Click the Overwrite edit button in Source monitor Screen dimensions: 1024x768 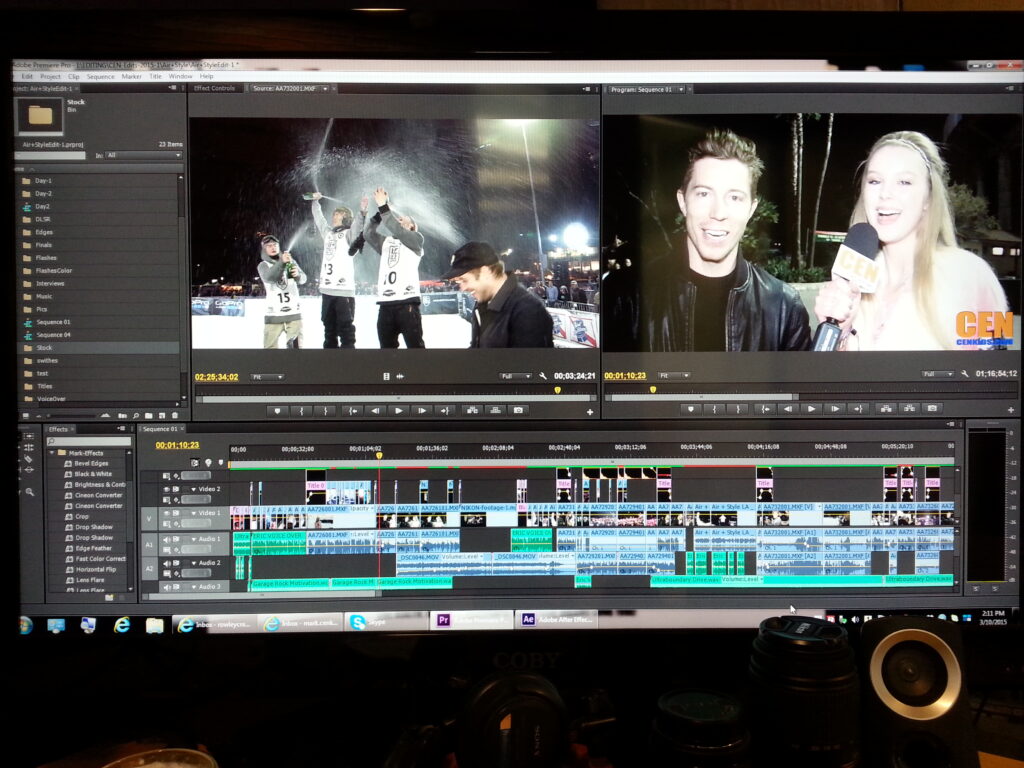click(x=495, y=410)
